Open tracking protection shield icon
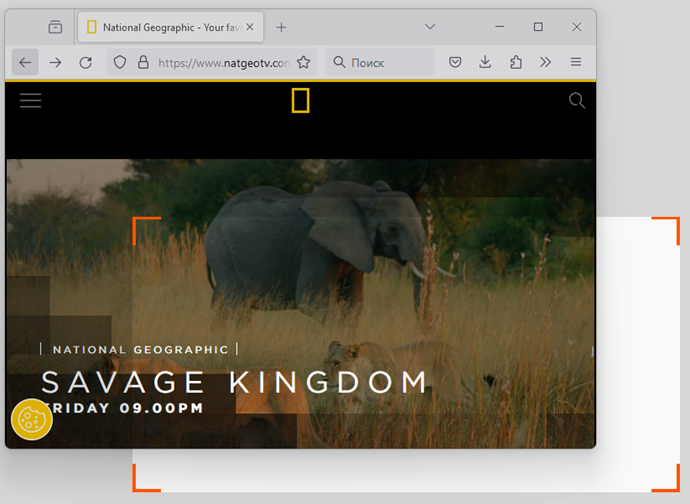690x504 pixels. coord(120,63)
